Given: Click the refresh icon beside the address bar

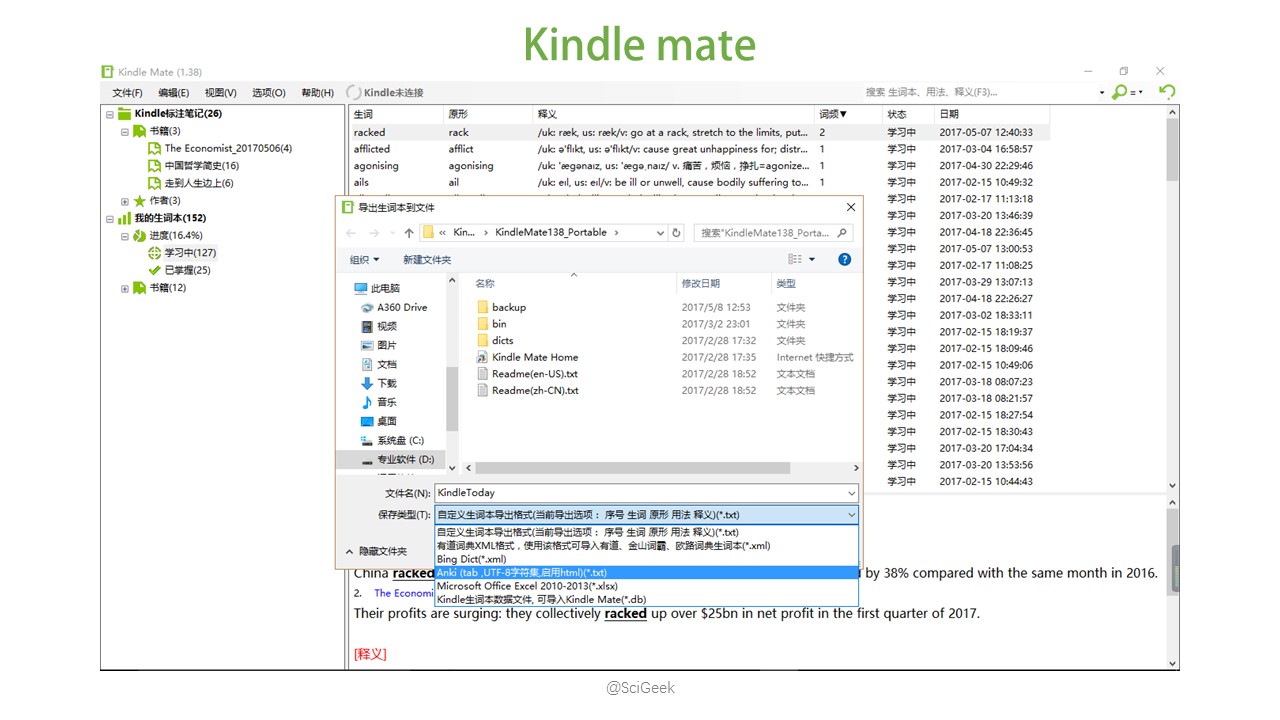Looking at the screenshot, I should tap(677, 232).
